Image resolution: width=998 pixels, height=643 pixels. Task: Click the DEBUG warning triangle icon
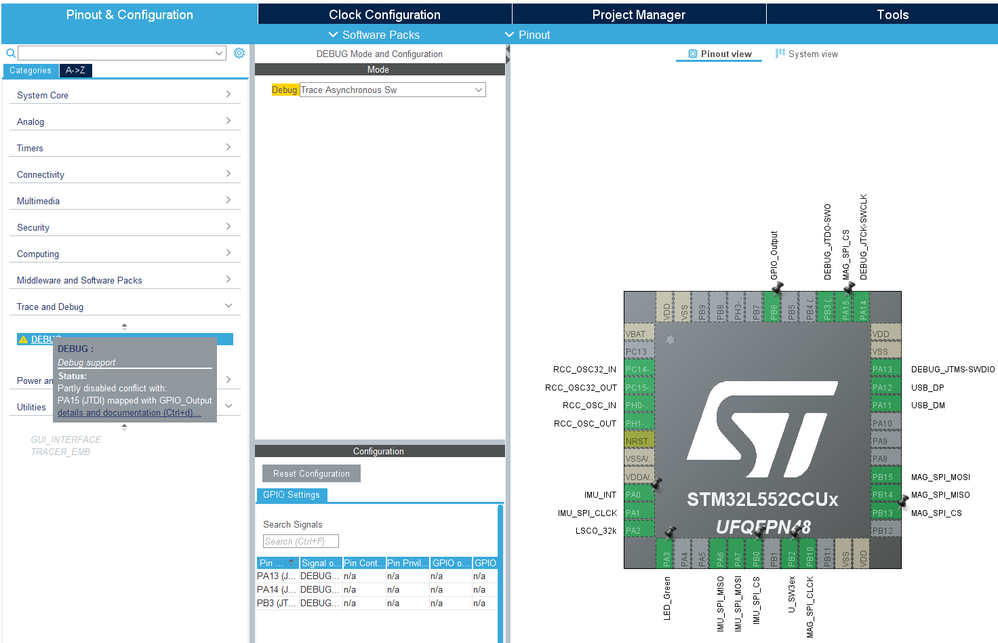tap(24, 339)
